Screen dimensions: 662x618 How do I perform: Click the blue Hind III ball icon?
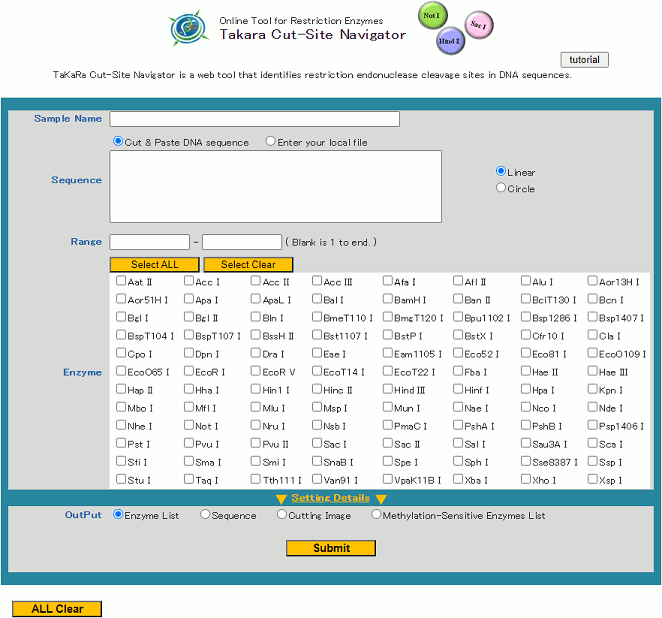[x=450, y=41]
